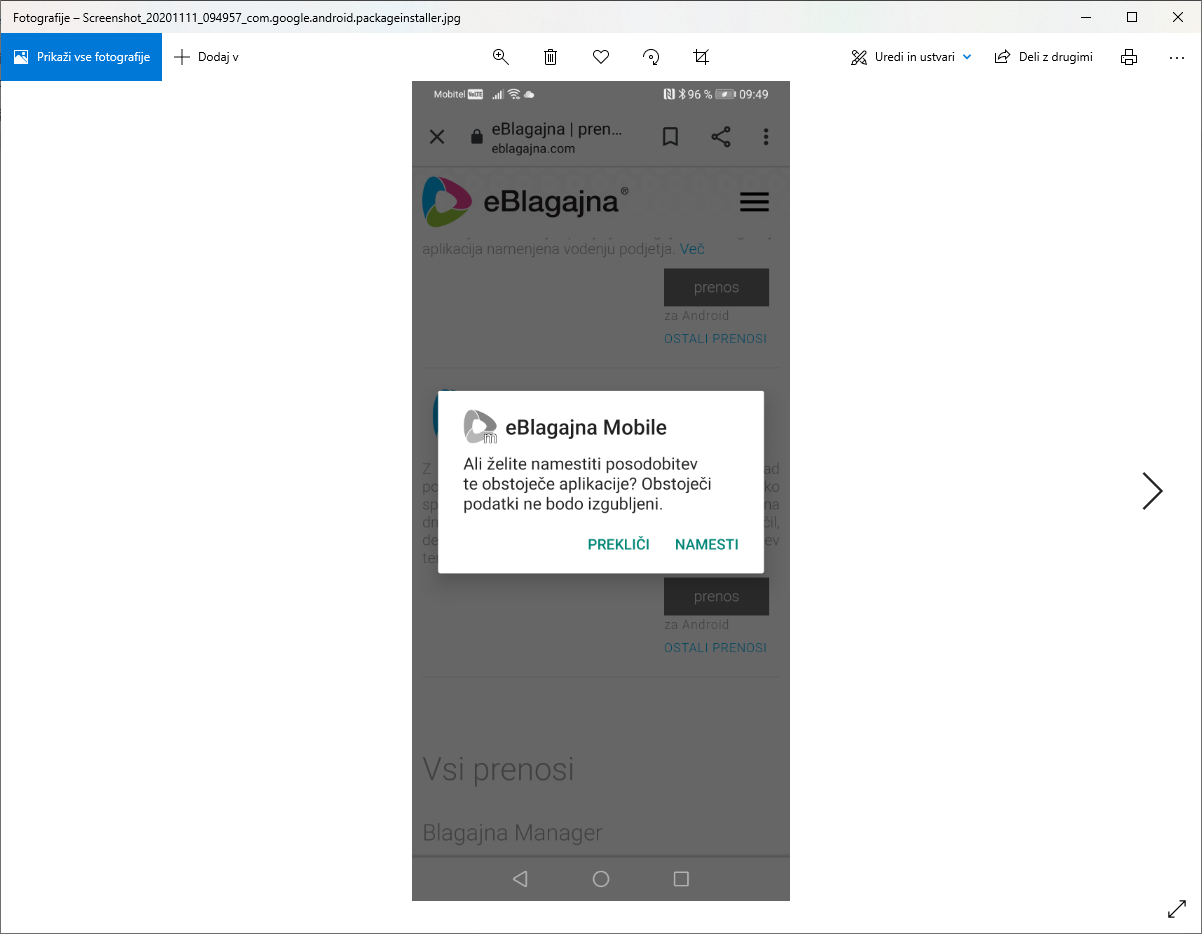Tap the Android home circle button
The width and height of the screenshot is (1202, 934).
click(x=601, y=879)
